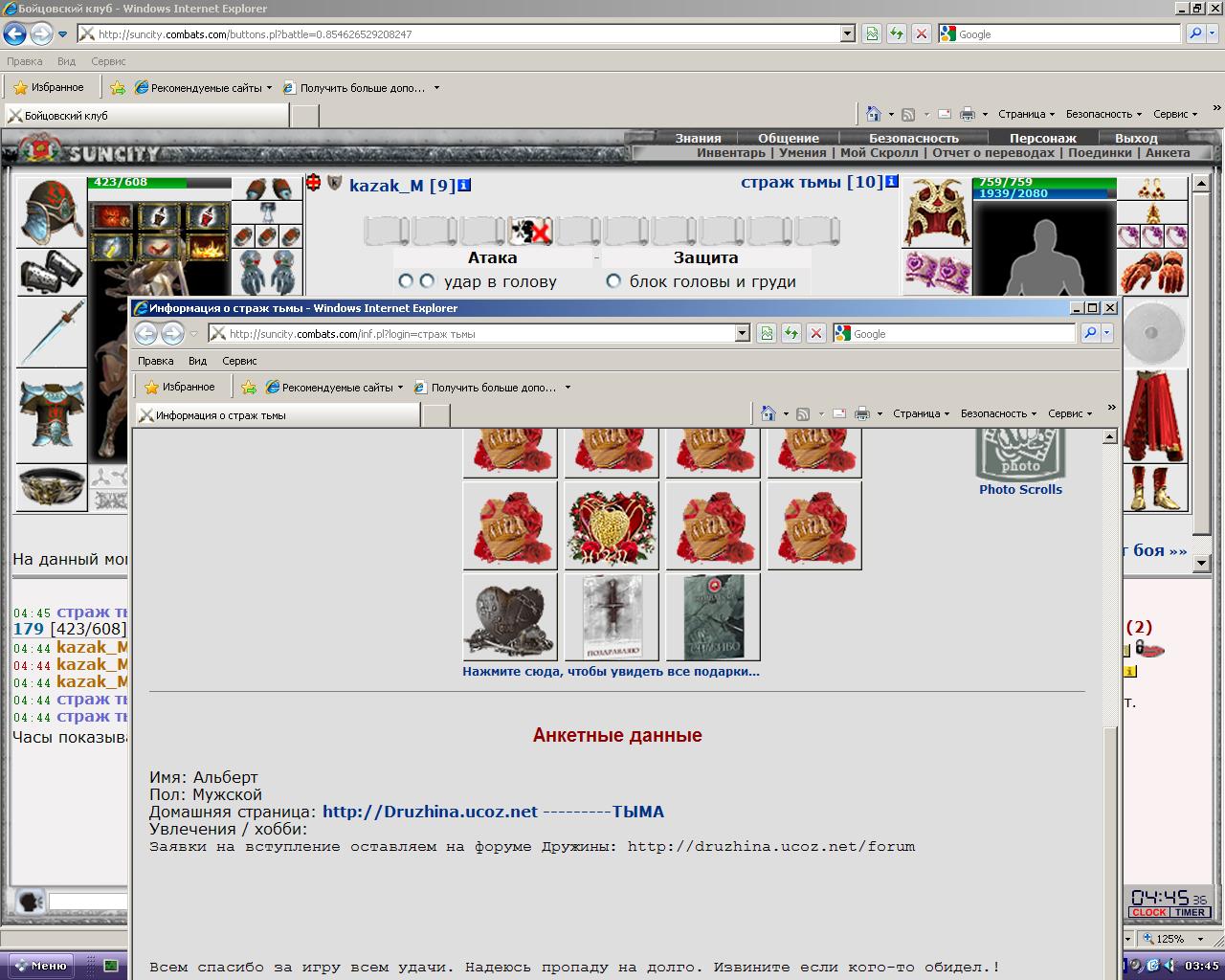Click the metal heart gift icon
The image size is (1225, 980).
(x=510, y=617)
